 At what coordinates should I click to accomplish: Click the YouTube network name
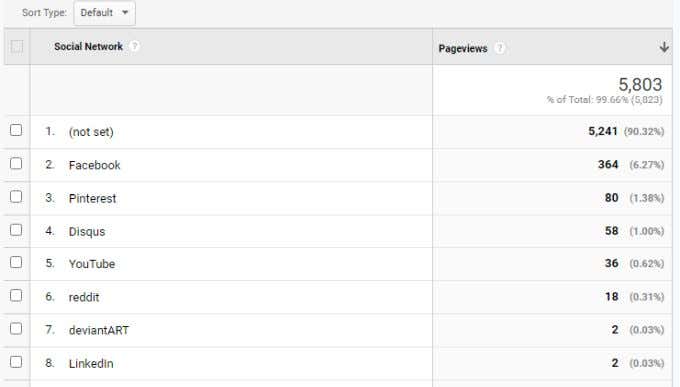[x=92, y=264]
